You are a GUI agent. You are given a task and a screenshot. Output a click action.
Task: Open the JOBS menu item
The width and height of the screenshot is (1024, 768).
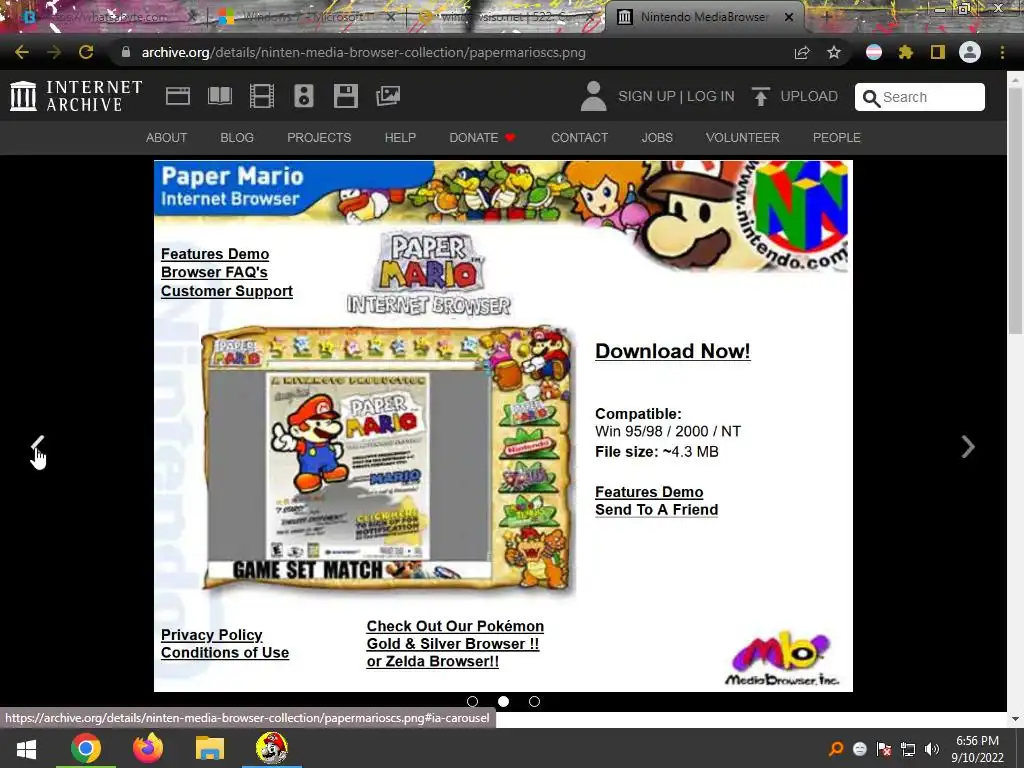click(x=657, y=138)
